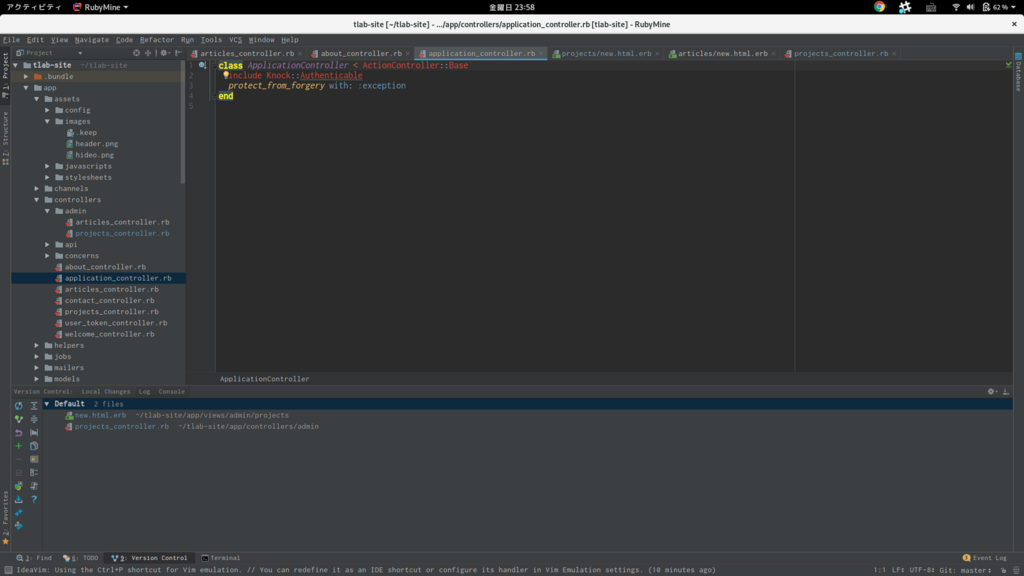Switch to projects/new.html.erb editor tab
The height and width of the screenshot is (576, 1024).
[x=605, y=54]
